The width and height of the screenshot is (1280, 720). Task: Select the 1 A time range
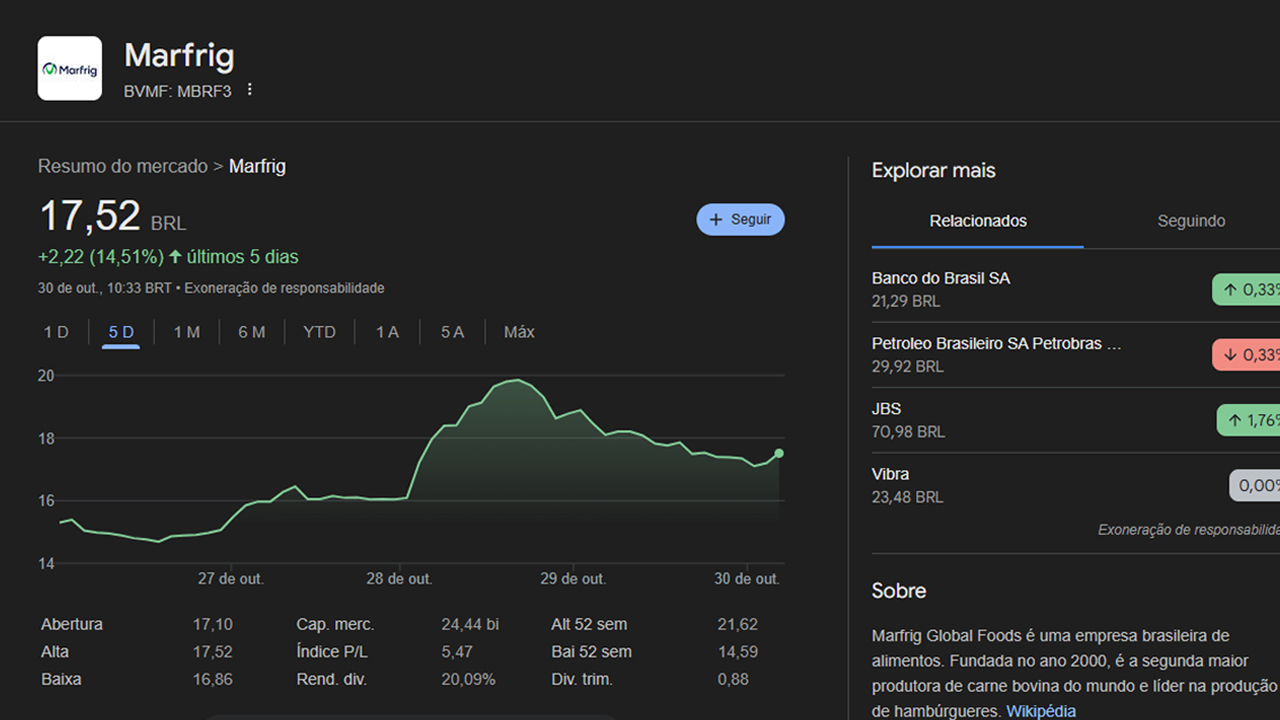pos(387,332)
